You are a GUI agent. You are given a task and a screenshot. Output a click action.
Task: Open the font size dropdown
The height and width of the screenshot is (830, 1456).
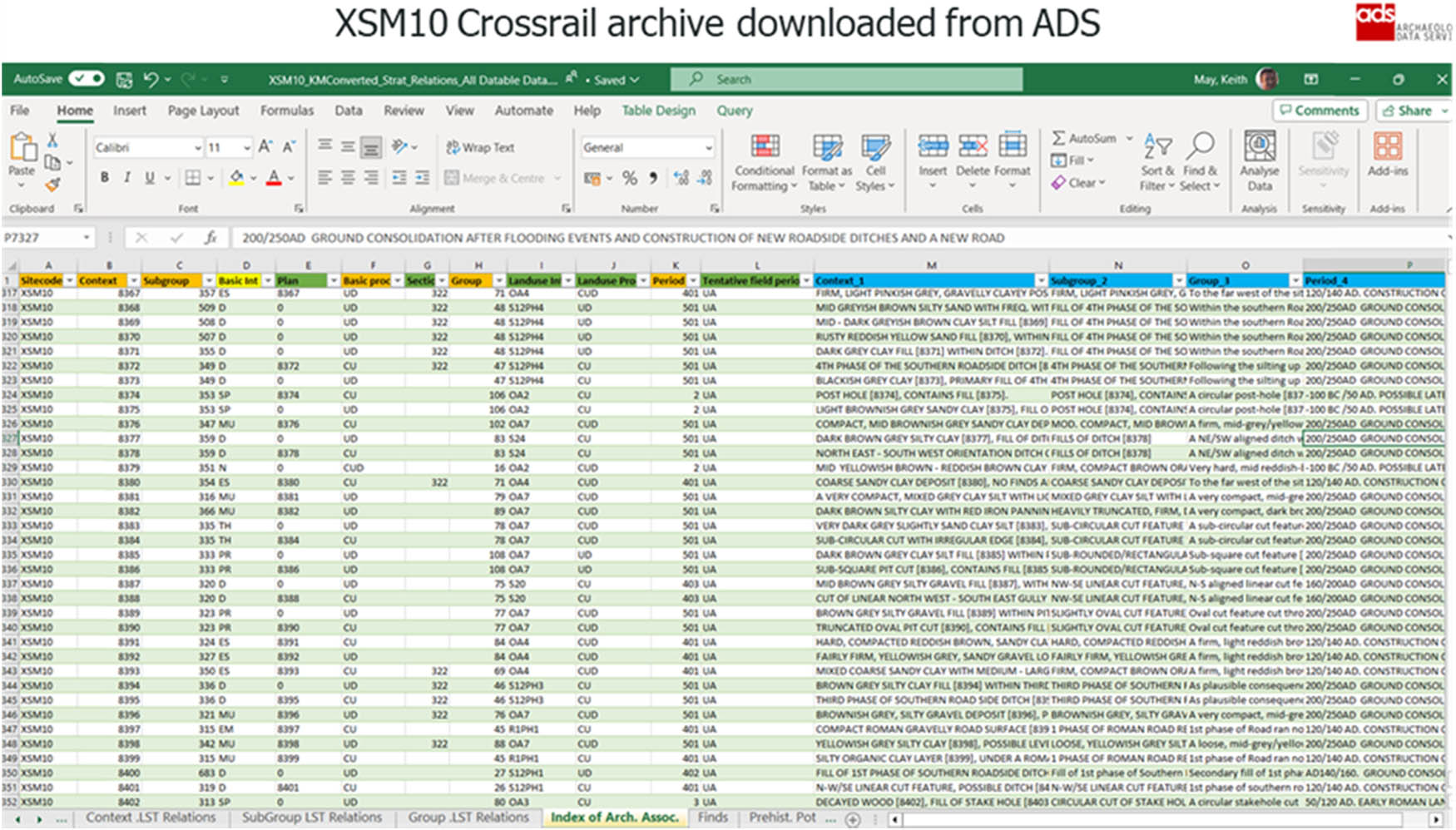click(x=245, y=147)
